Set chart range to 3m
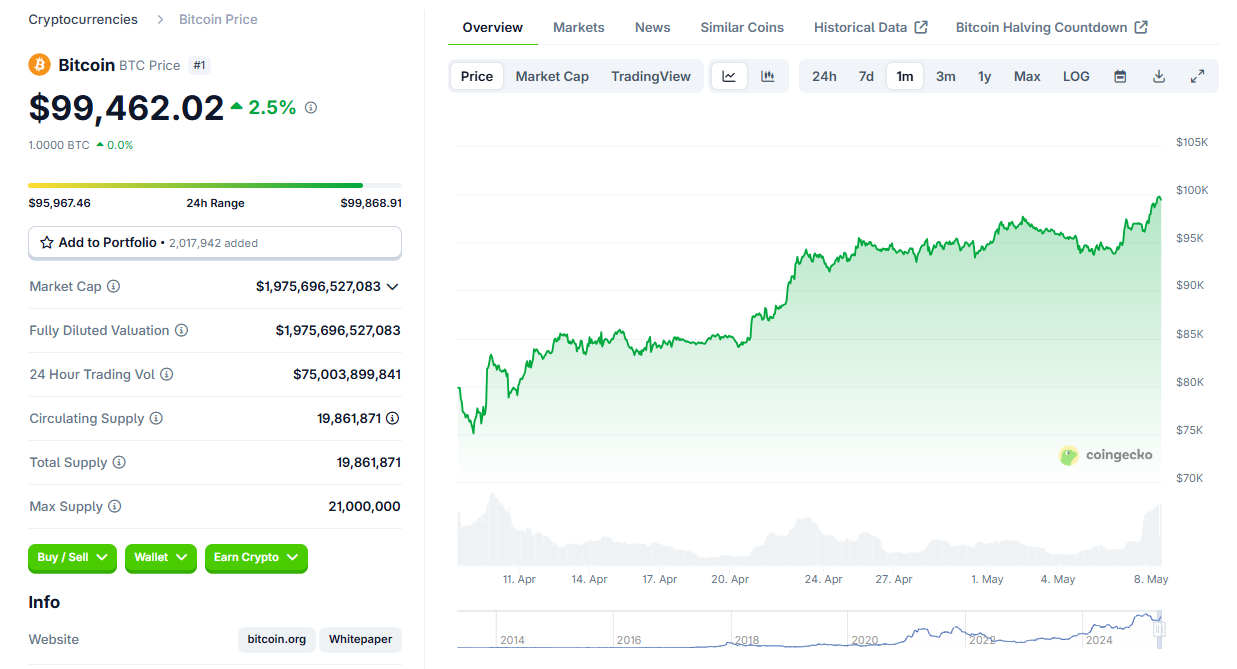1237x669 pixels. (x=946, y=76)
